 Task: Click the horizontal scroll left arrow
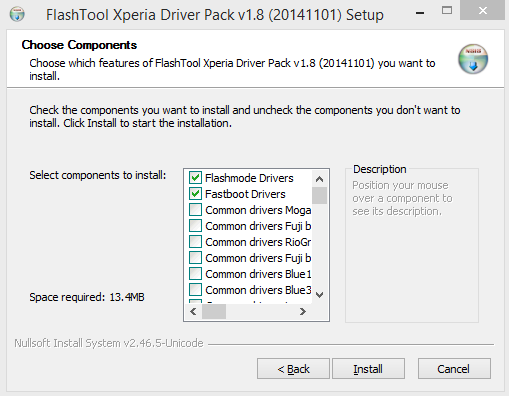193,312
